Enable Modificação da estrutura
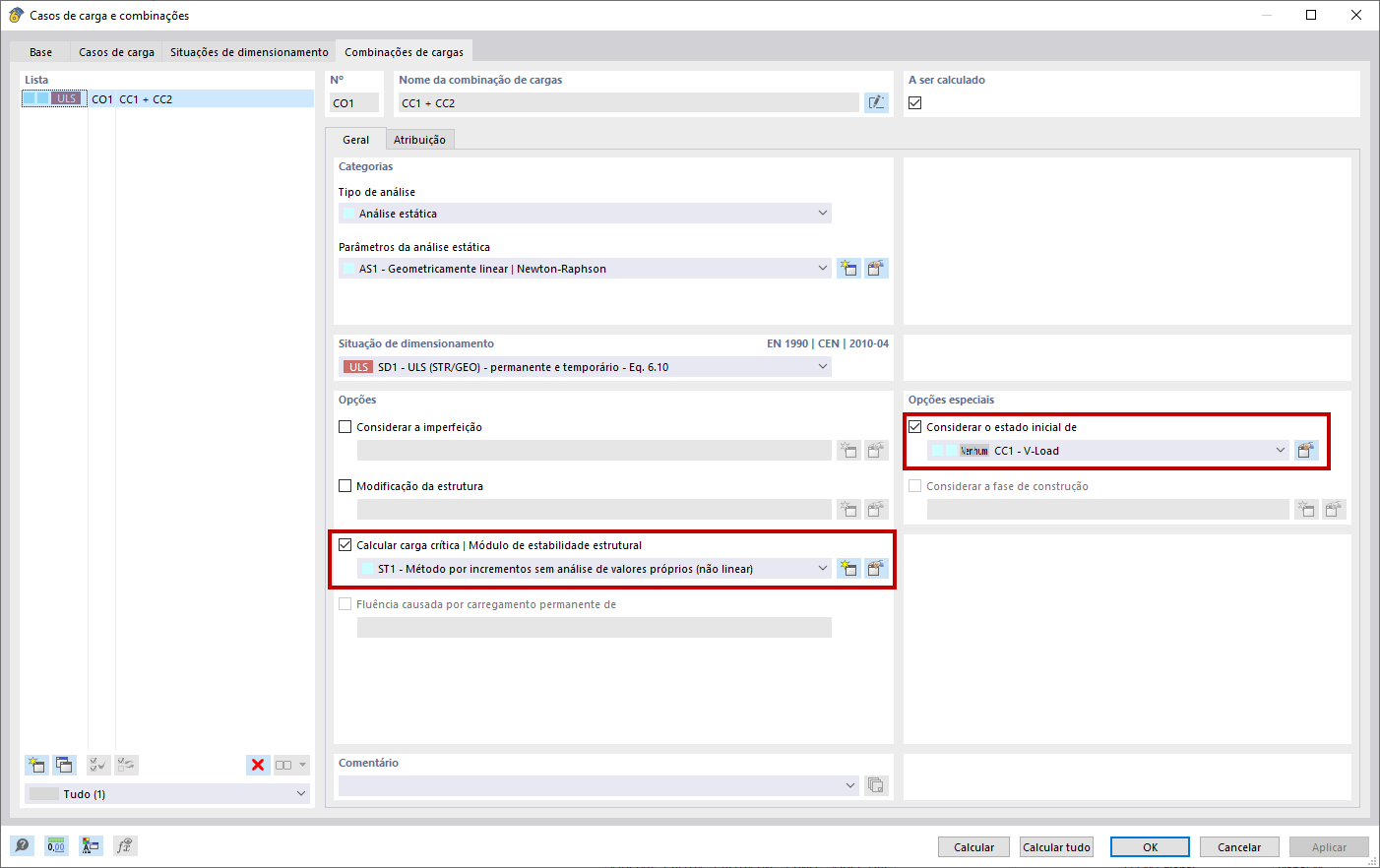This screenshot has width=1380, height=868. (345, 485)
